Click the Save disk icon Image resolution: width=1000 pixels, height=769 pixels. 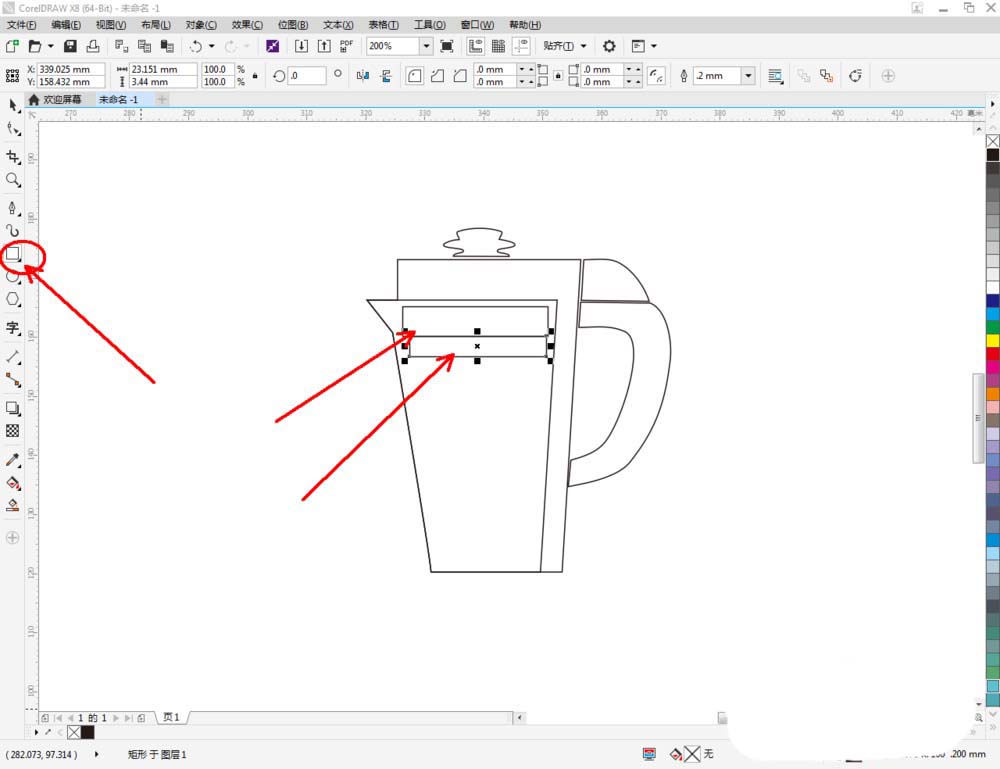70,46
